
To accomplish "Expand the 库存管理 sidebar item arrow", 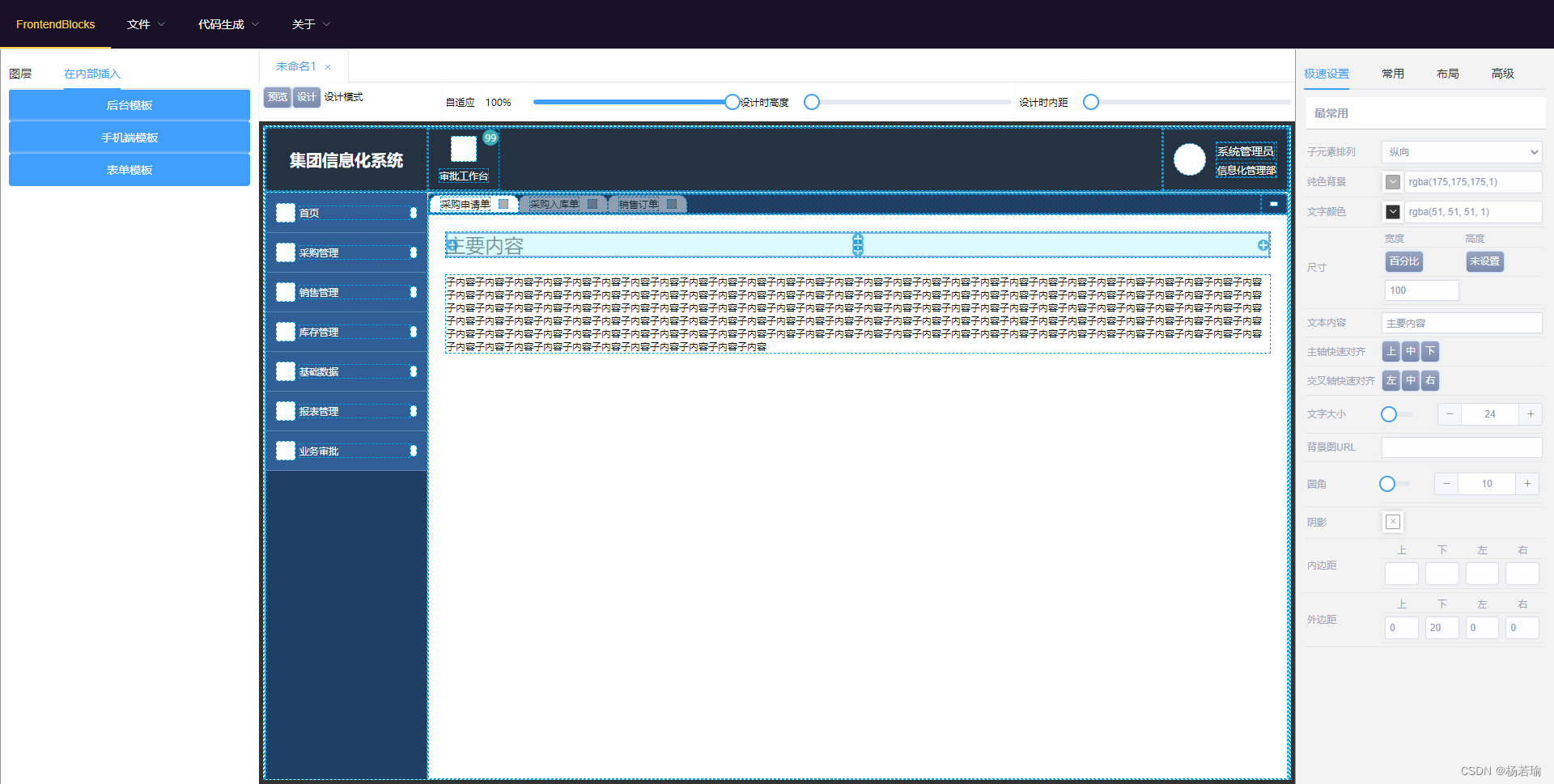I will (414, 332).
